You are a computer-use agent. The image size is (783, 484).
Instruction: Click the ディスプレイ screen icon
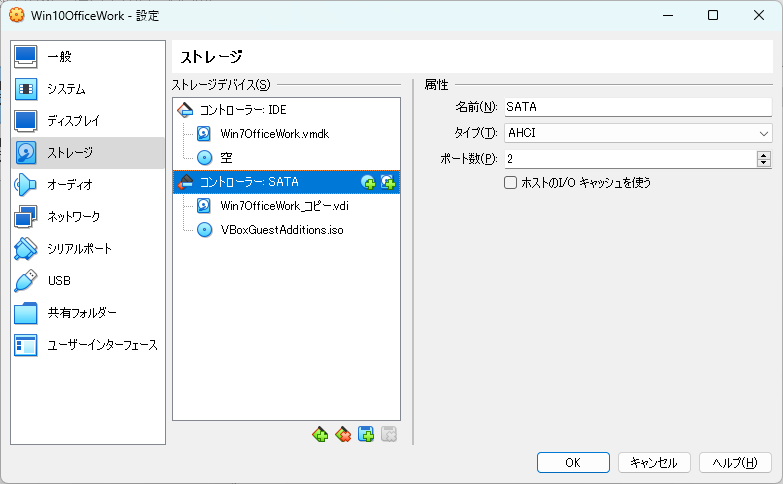pyautogui.click(x=25, y=121)
